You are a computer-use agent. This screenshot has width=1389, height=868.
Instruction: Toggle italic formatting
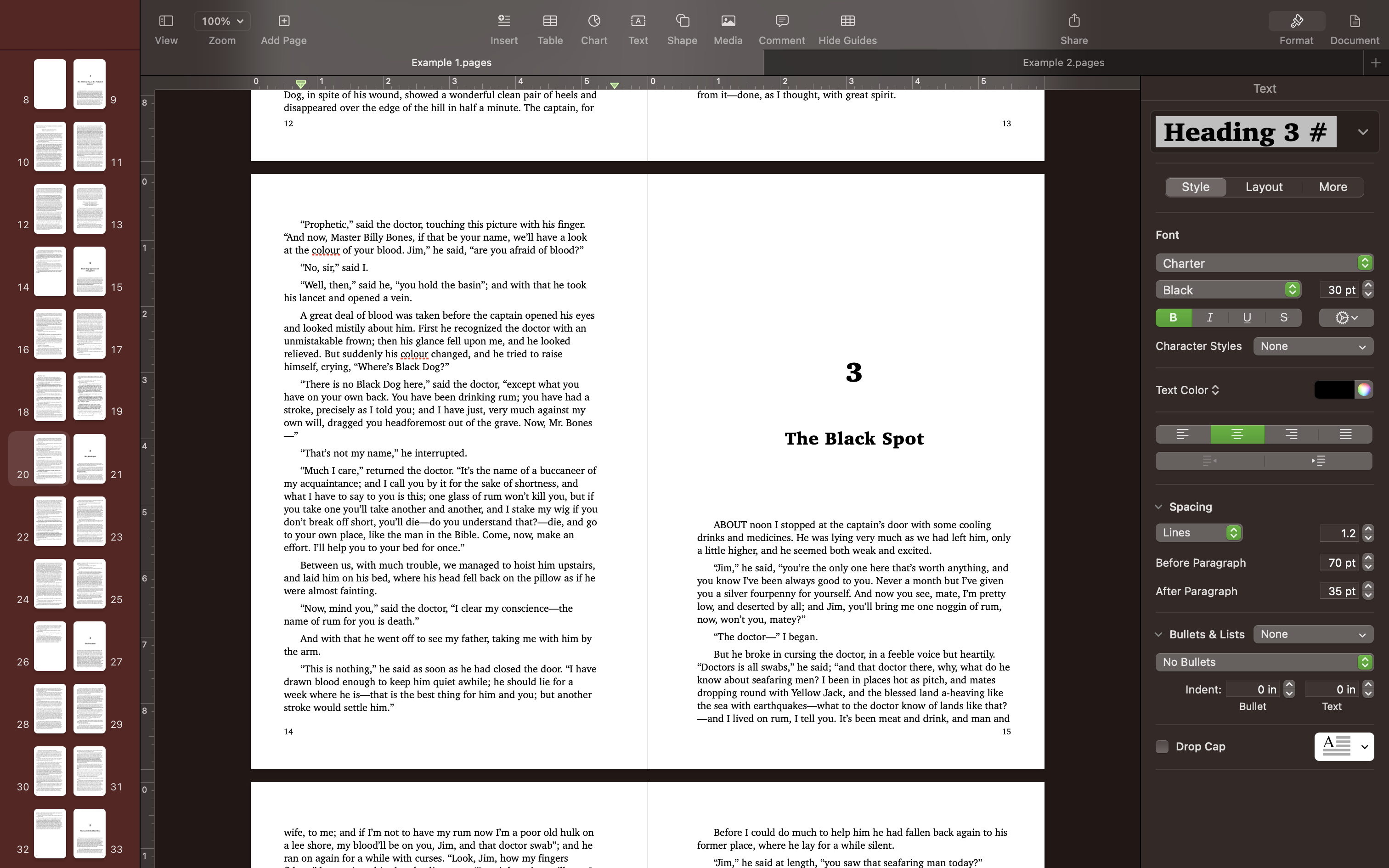(x=1209, y=317)
